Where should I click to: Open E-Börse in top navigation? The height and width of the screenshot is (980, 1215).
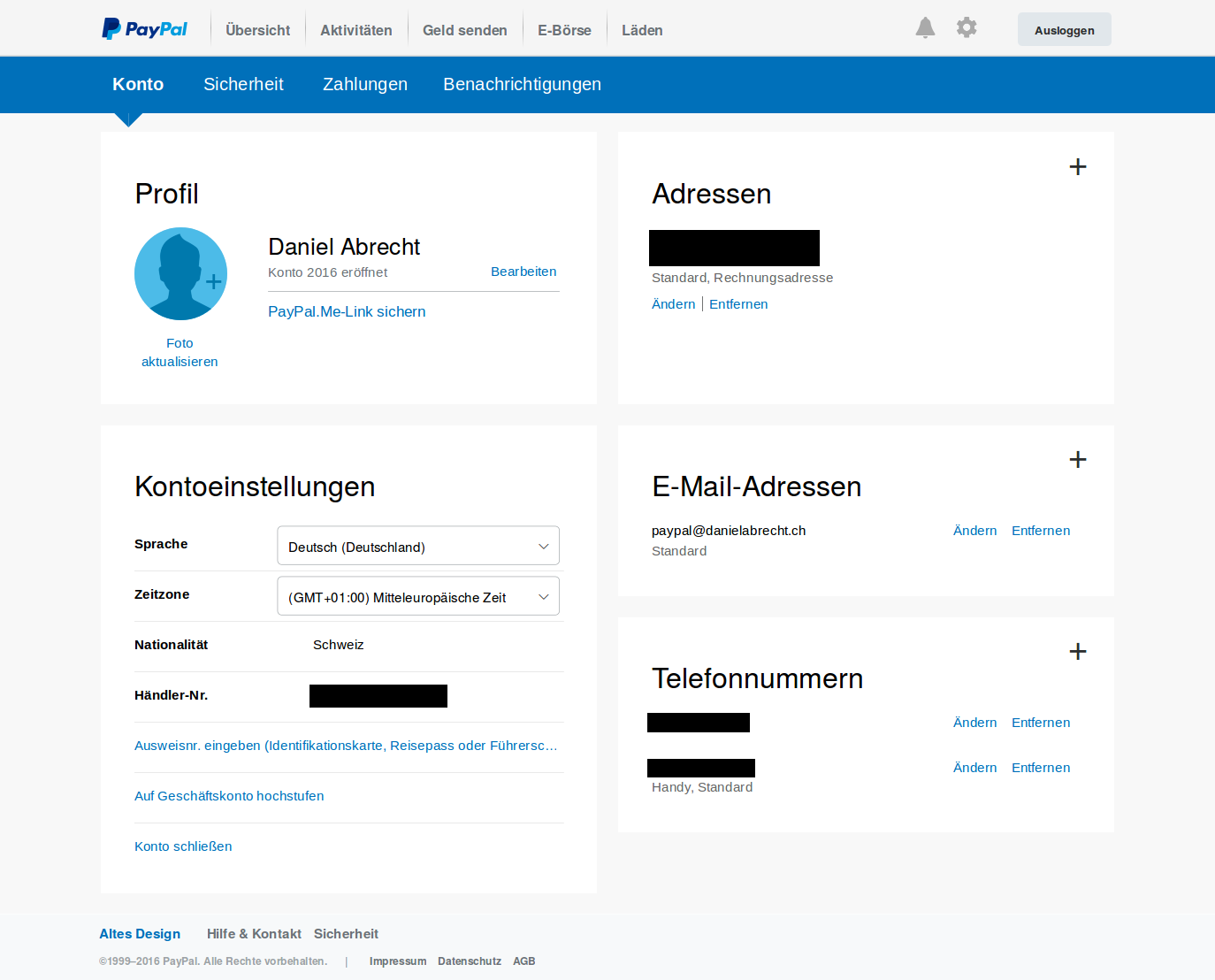pyautogui.click(x=564, y=30)
